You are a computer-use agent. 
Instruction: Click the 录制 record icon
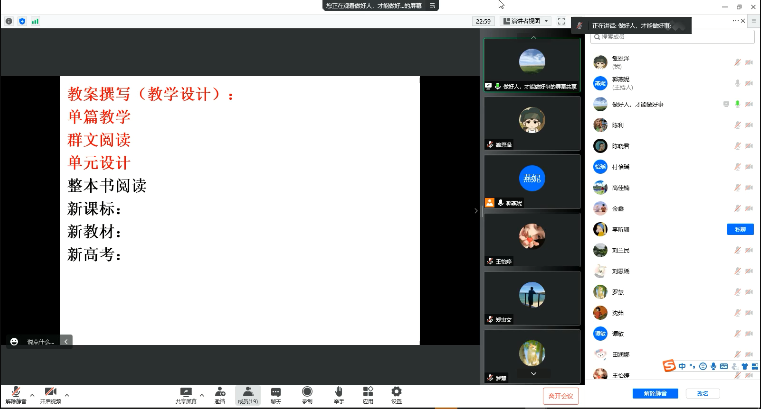pyautogui.click(x=307, y=391)
